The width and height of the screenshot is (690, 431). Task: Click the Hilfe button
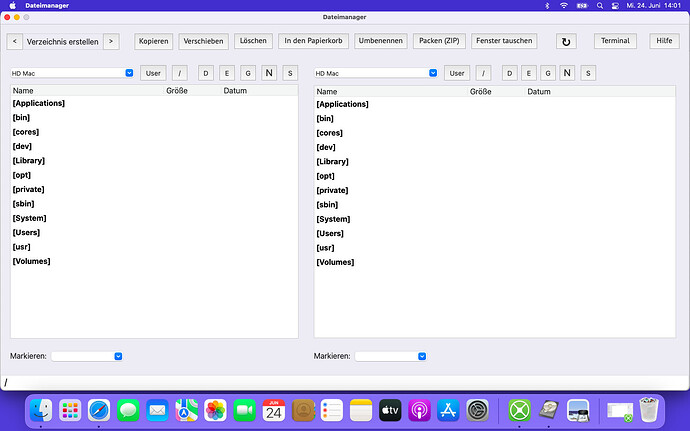click(x=664, y=41)
